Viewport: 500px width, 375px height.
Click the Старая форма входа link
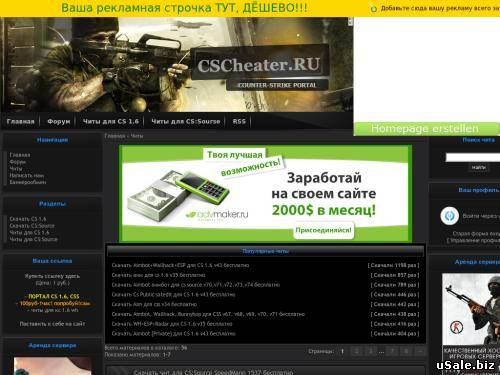pos(476,234)
